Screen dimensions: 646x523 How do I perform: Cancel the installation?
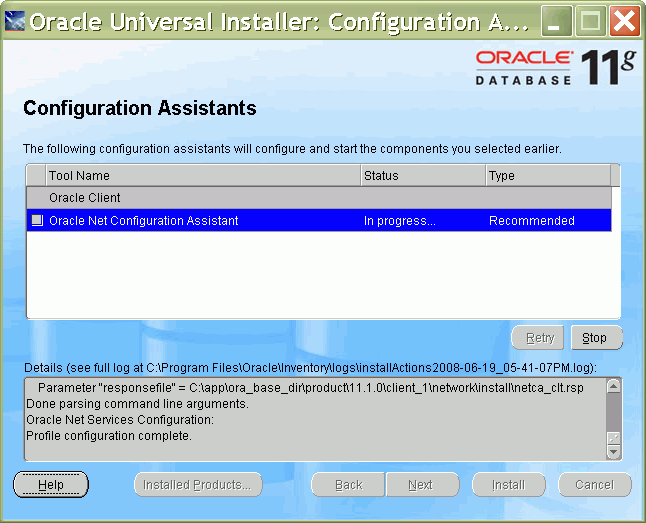tap(595, 485)
